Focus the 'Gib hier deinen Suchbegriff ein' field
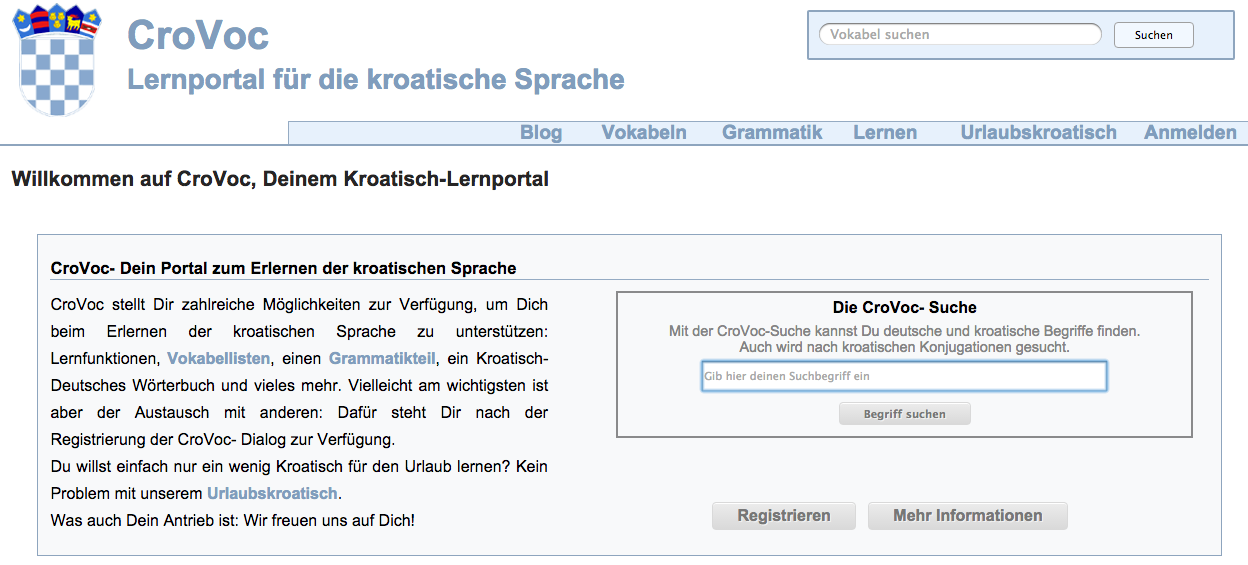The height and width of the screenshot is (565, 1248). 904,376
